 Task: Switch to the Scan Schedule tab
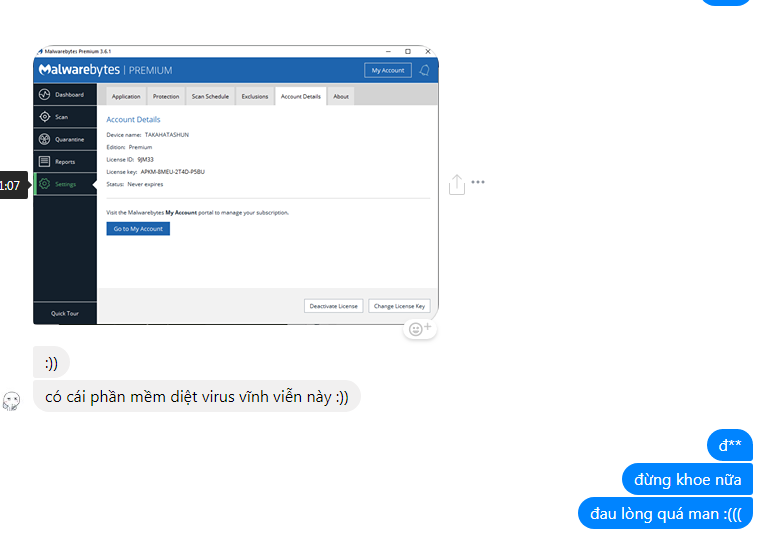pos(210,97)
